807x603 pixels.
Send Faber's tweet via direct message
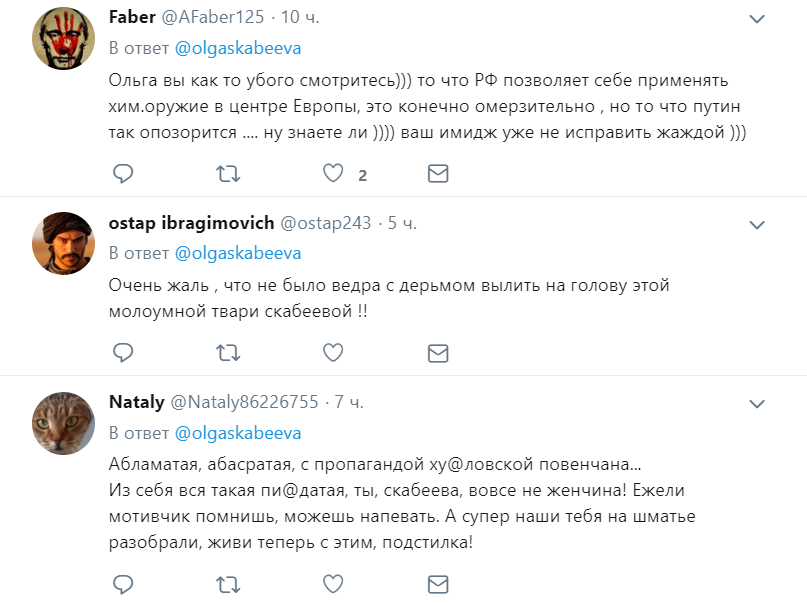438,174
